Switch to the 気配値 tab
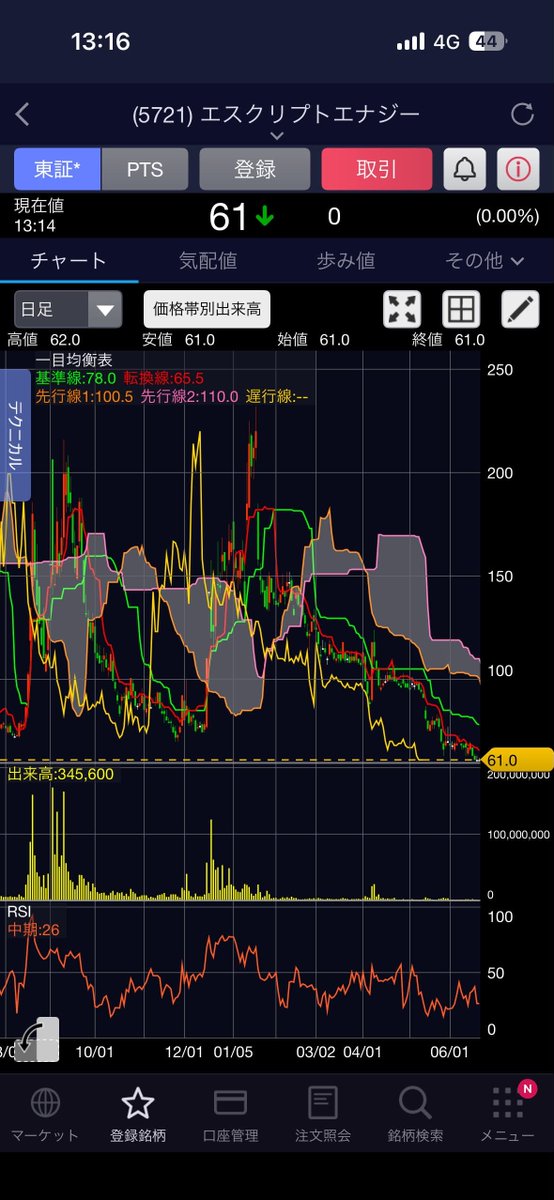This screenshot has width=554, height=1200. click(x=208, y=261)
